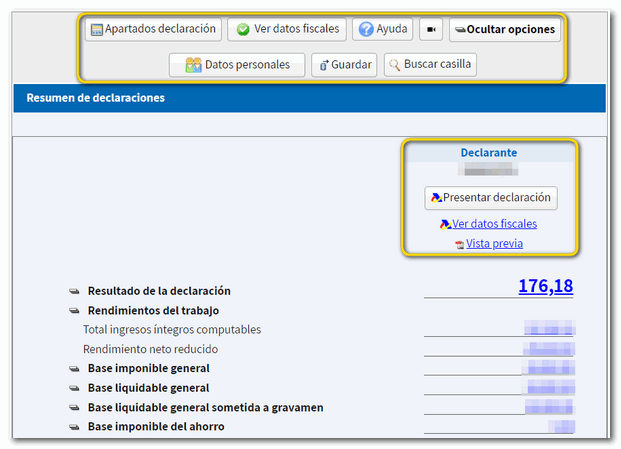This screenshot has height=449, width=621.
Task: Expand the Base liquidable general row icon
Action: 74,388
